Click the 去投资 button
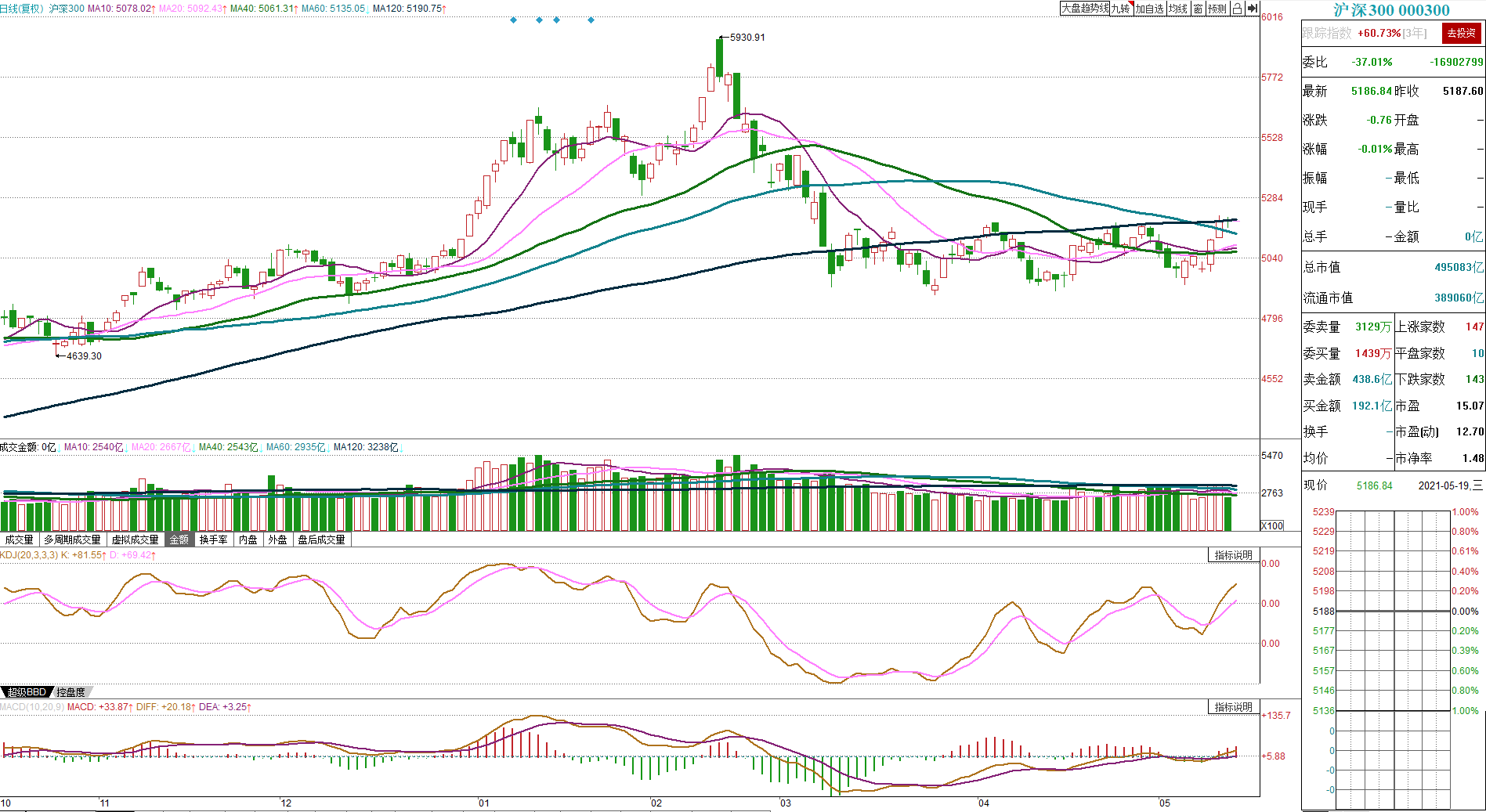Image resolution: width=1486 pixels, height=812 pixels. point(1461,33)
